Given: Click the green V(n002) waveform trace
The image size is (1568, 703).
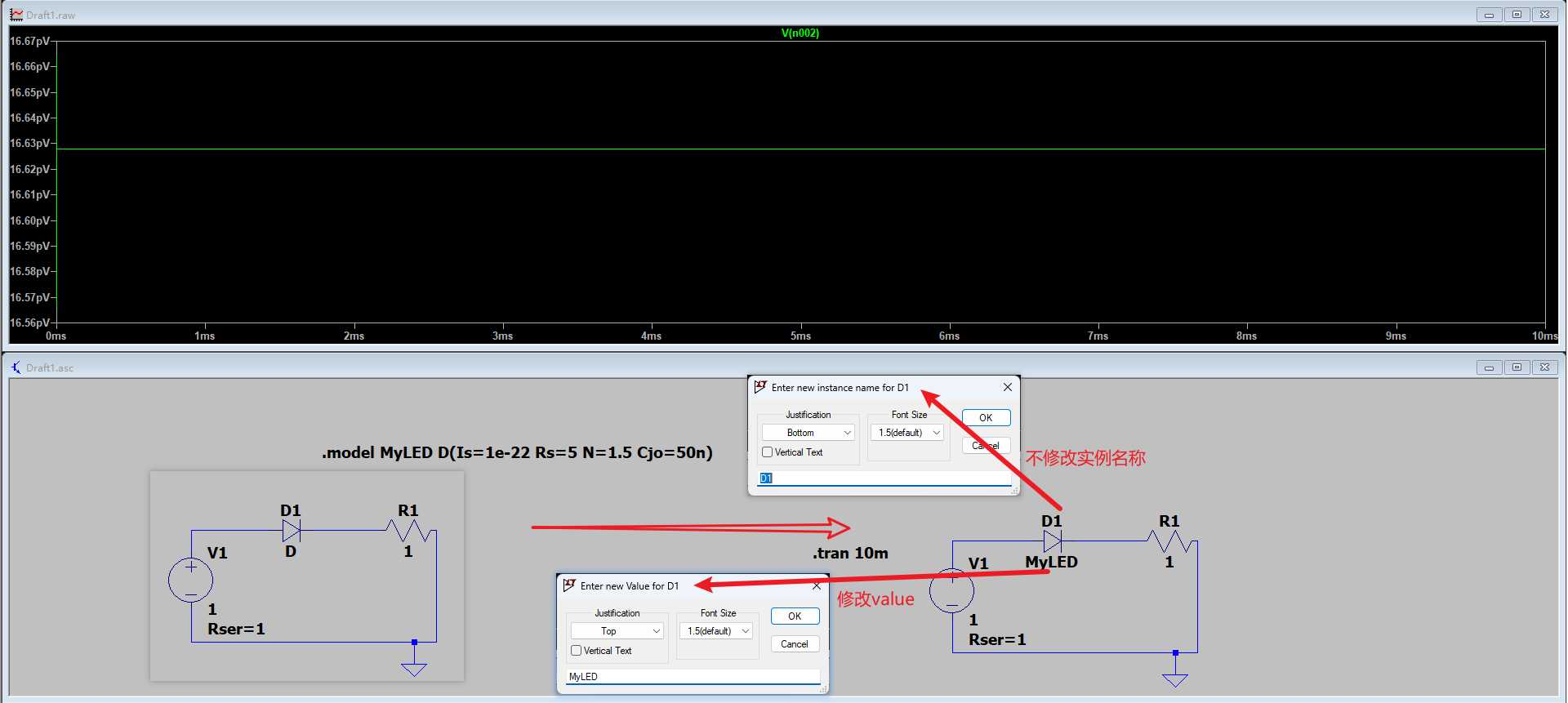Looking at the screenshot, I should tap(800, 149).
